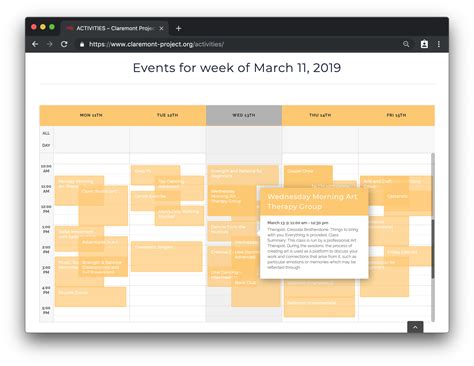This screenshot has height=366, width=474.
Task: Click the padlock icon in the address bar
Action: (x=82, y=44)
